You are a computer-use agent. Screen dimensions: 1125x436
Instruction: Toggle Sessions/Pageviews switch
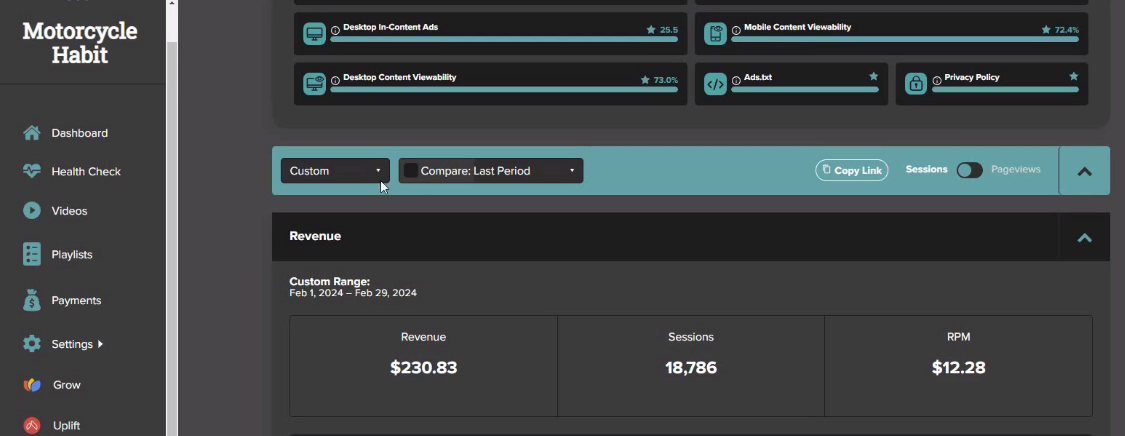coord(969,170)
